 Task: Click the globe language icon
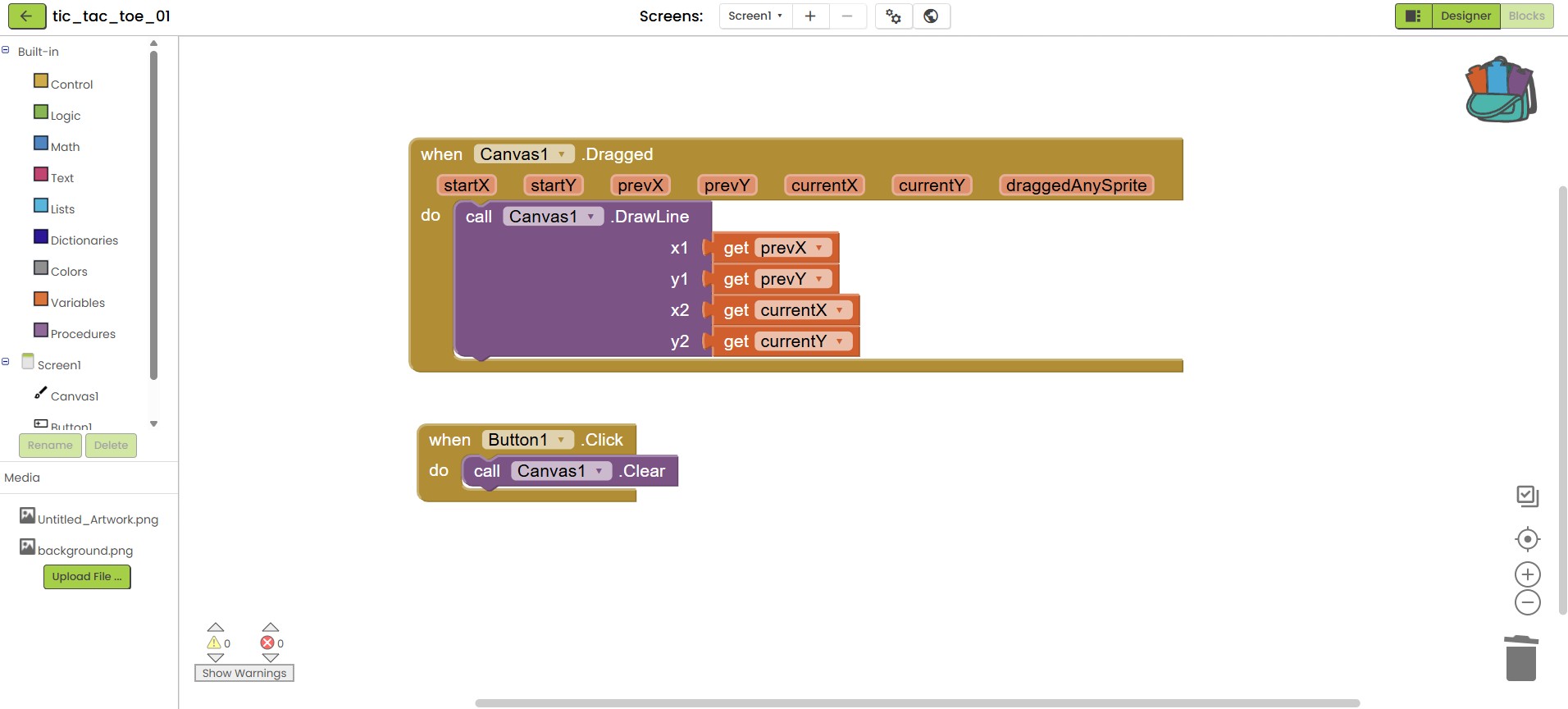(931, 16)
